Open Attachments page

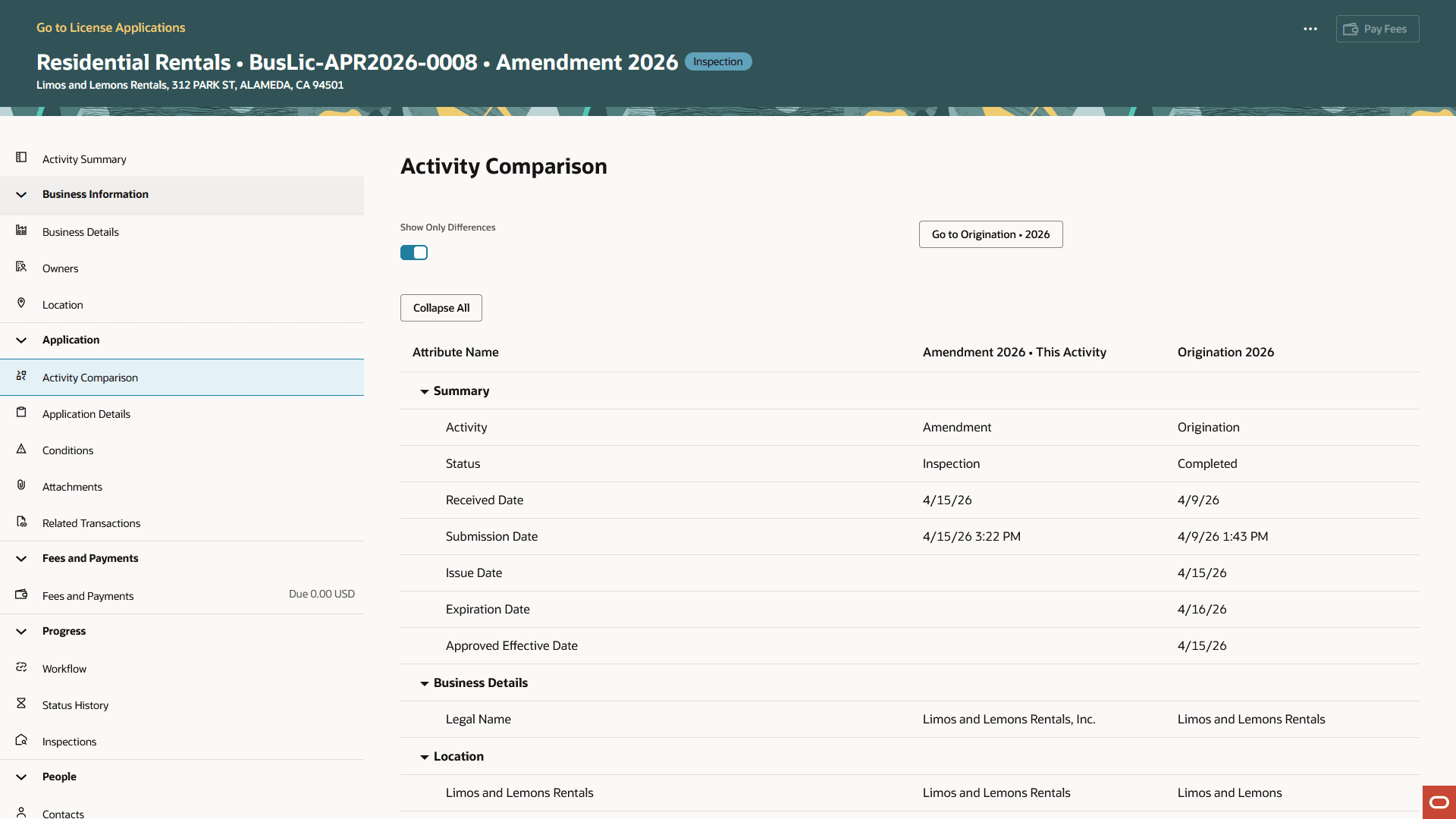click(72, 487)
